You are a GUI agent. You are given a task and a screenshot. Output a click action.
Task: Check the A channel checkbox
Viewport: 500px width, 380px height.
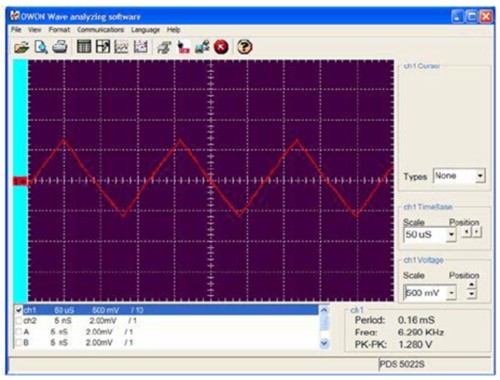tap(19, 332)
